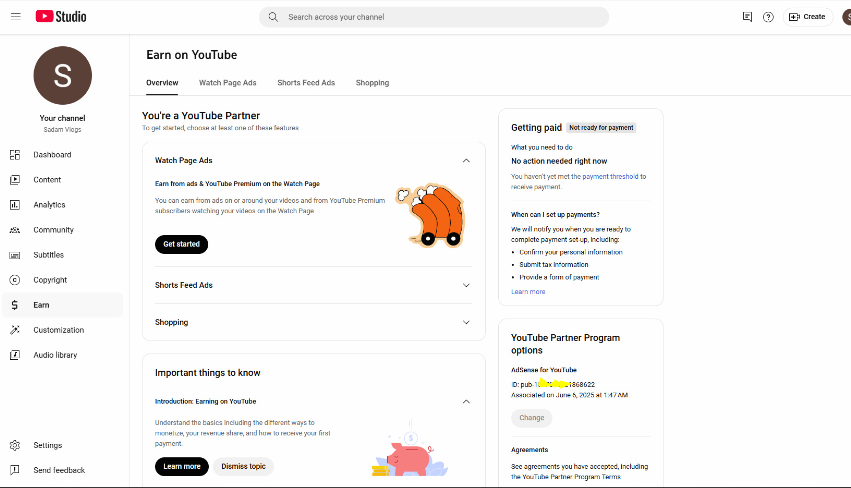Expand the Shorts Feed Ads section
This screenshot has height=488, width=851.
(x=466, y=286)
